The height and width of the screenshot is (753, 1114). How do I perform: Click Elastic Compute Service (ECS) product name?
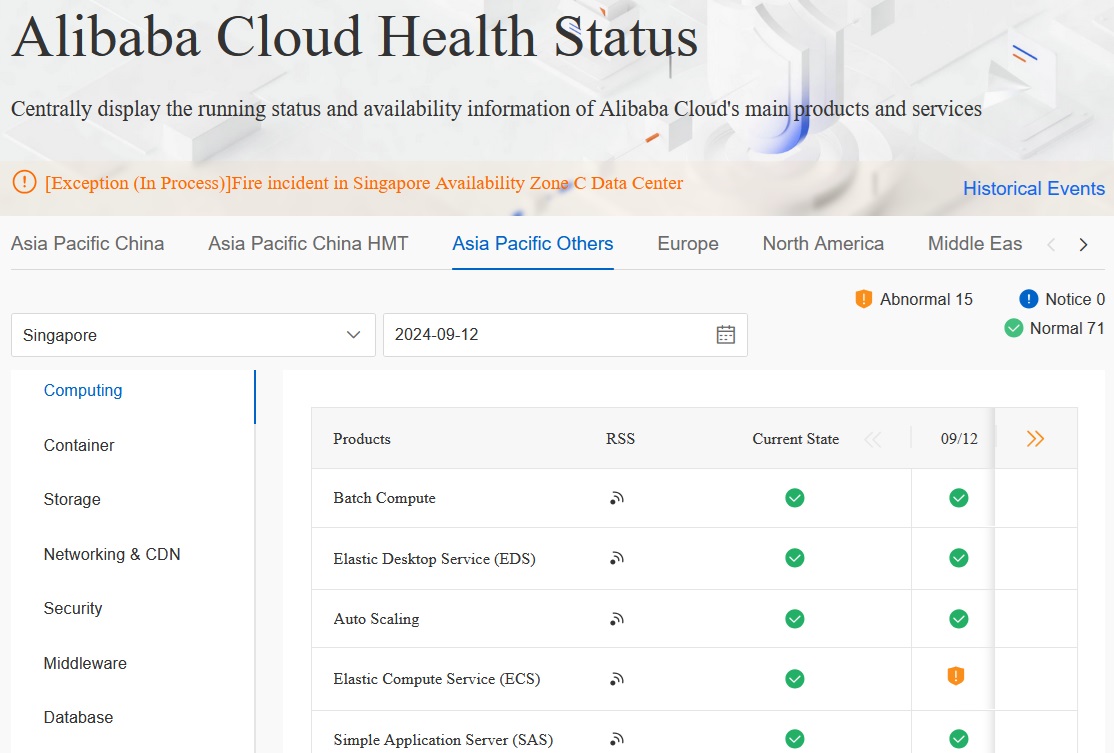tap(436, 679)
